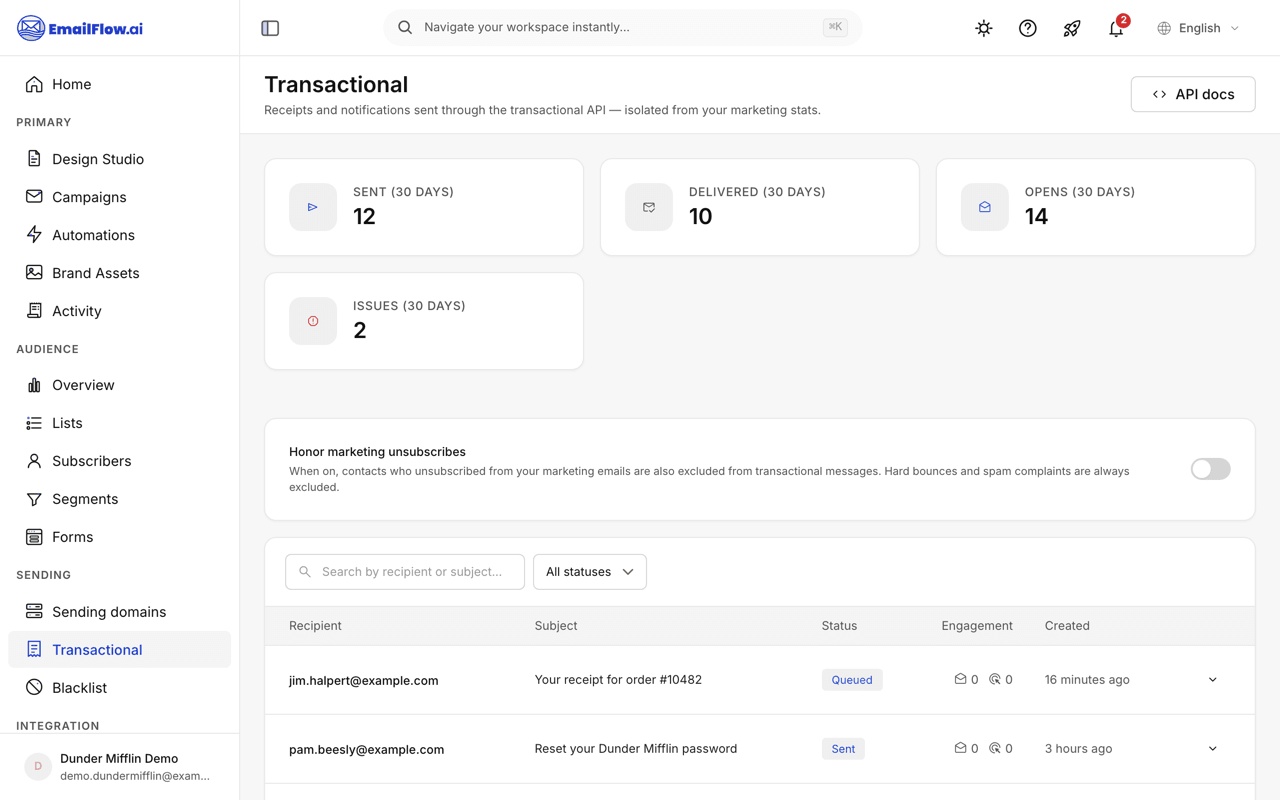Click subject Reset your Dunder Mifflin password
This screenshot has height=800, width=1280.
tap(636, 749)
